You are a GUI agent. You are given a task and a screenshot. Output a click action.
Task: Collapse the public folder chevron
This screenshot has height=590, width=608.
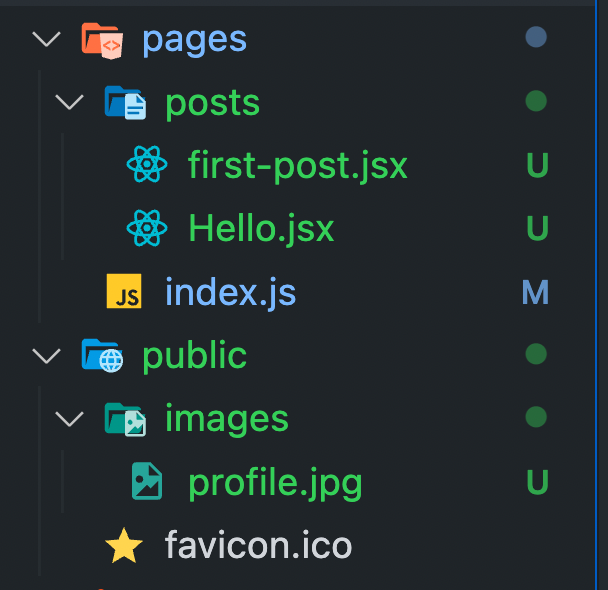coord(47,355)
